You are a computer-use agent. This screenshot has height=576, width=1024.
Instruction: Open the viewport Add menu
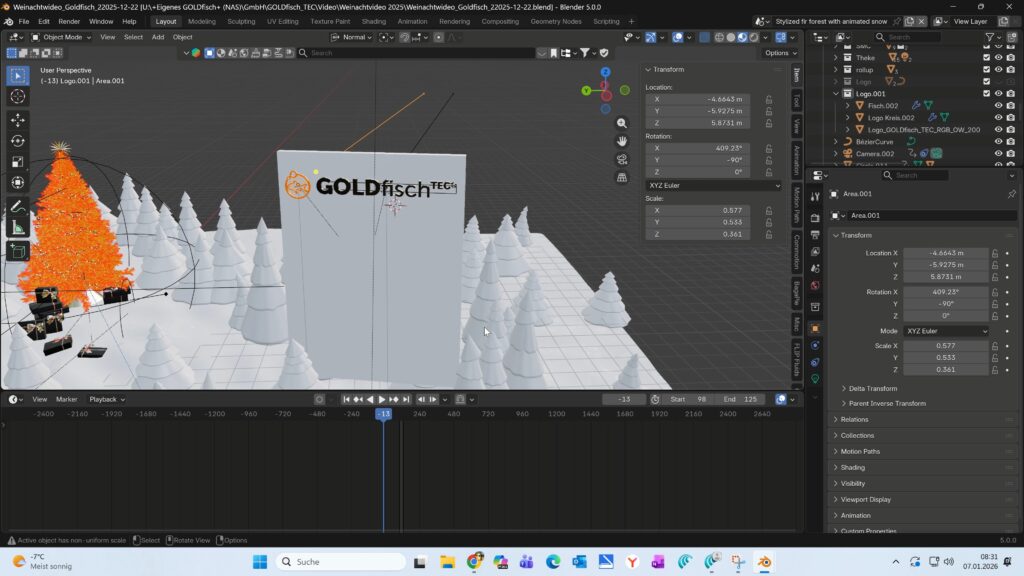(x=158, y=37)
